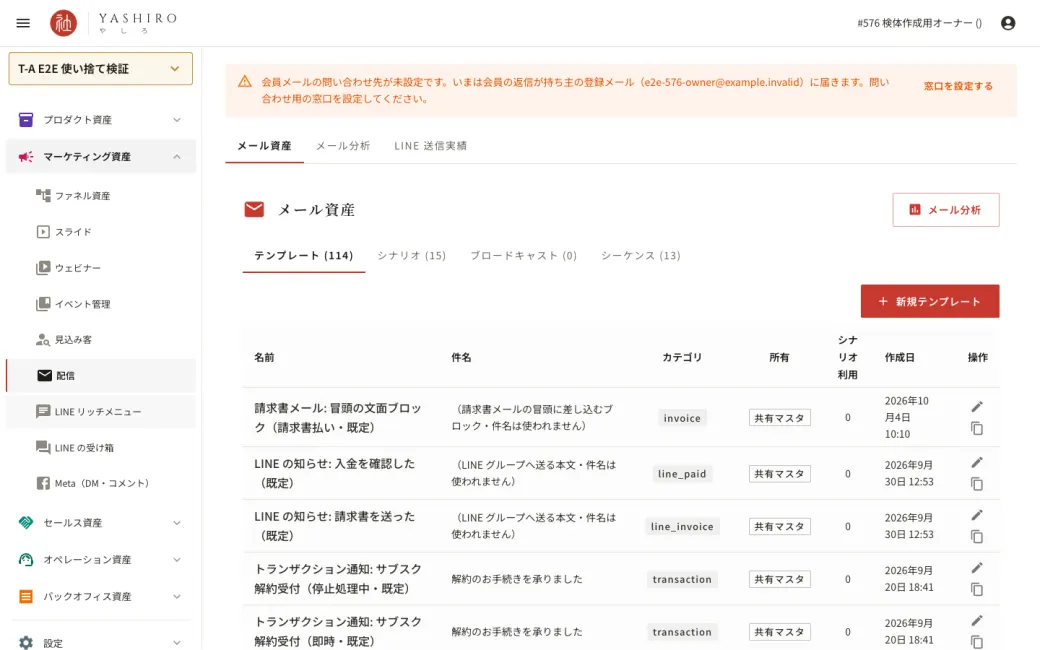Click the バックオフィス資産 list icon
The height and width of the screenshot is (650, 1040).
pyautogui.click(x=26, y=596)
